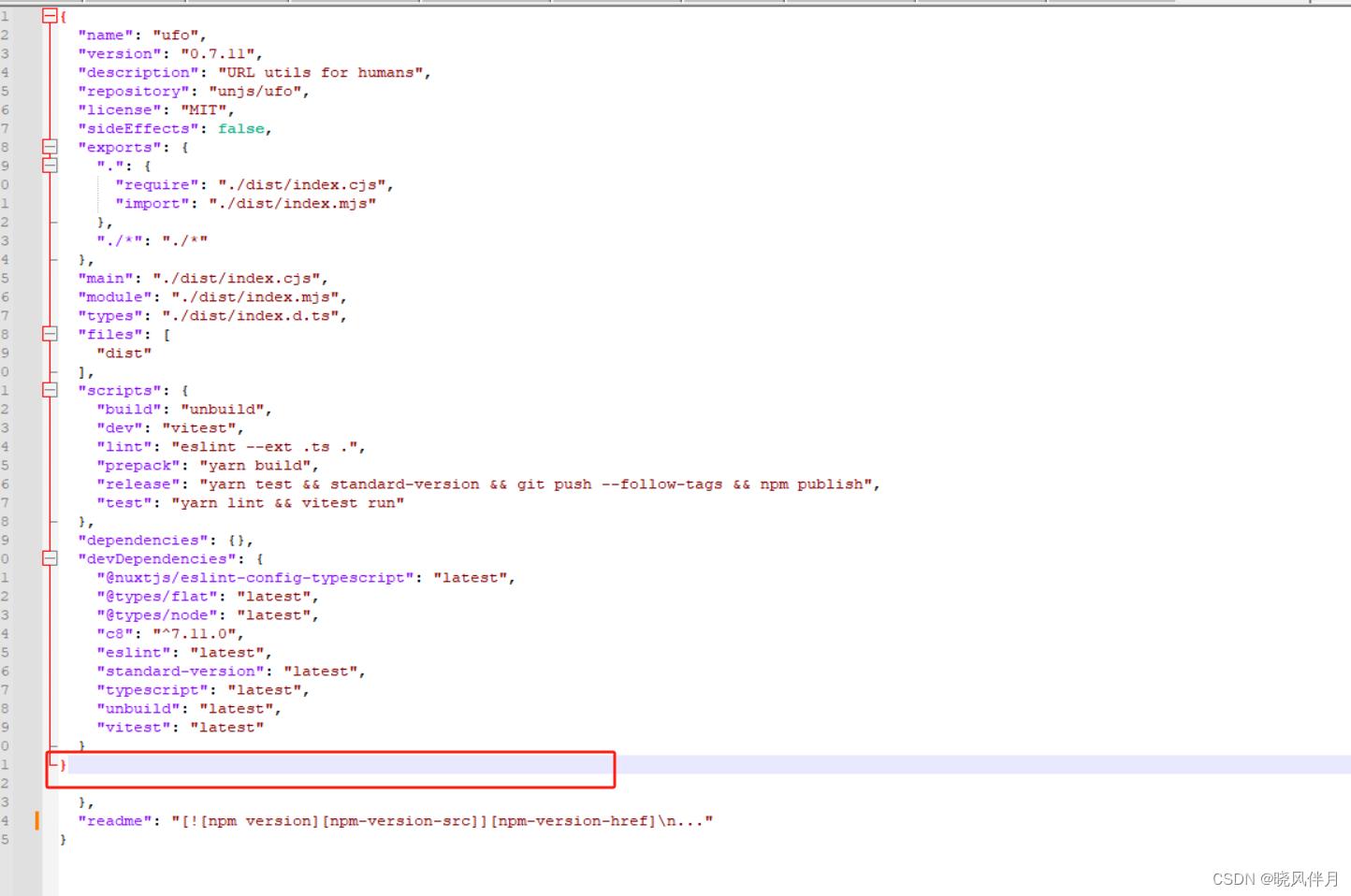This screenshot has width=1351, height=896.
Task: Select the "latest" value for vitest
Action: pyautogui.click(x=227, y=728)
